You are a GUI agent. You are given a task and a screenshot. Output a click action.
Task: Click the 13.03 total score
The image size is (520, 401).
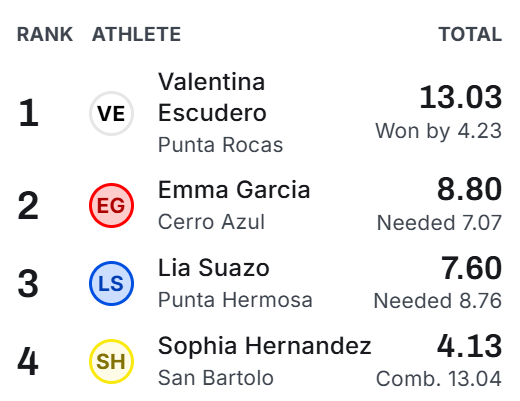coord(461,97)
